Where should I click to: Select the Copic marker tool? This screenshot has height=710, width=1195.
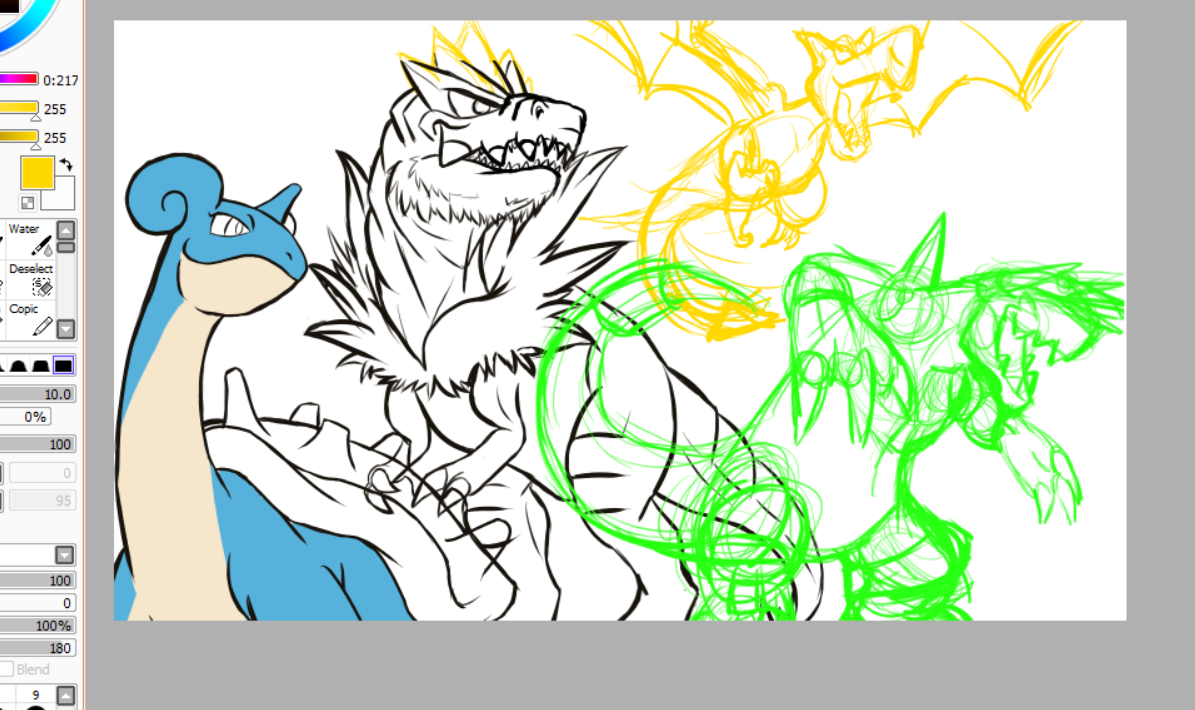pyautogui.click(x=29, y=318)
